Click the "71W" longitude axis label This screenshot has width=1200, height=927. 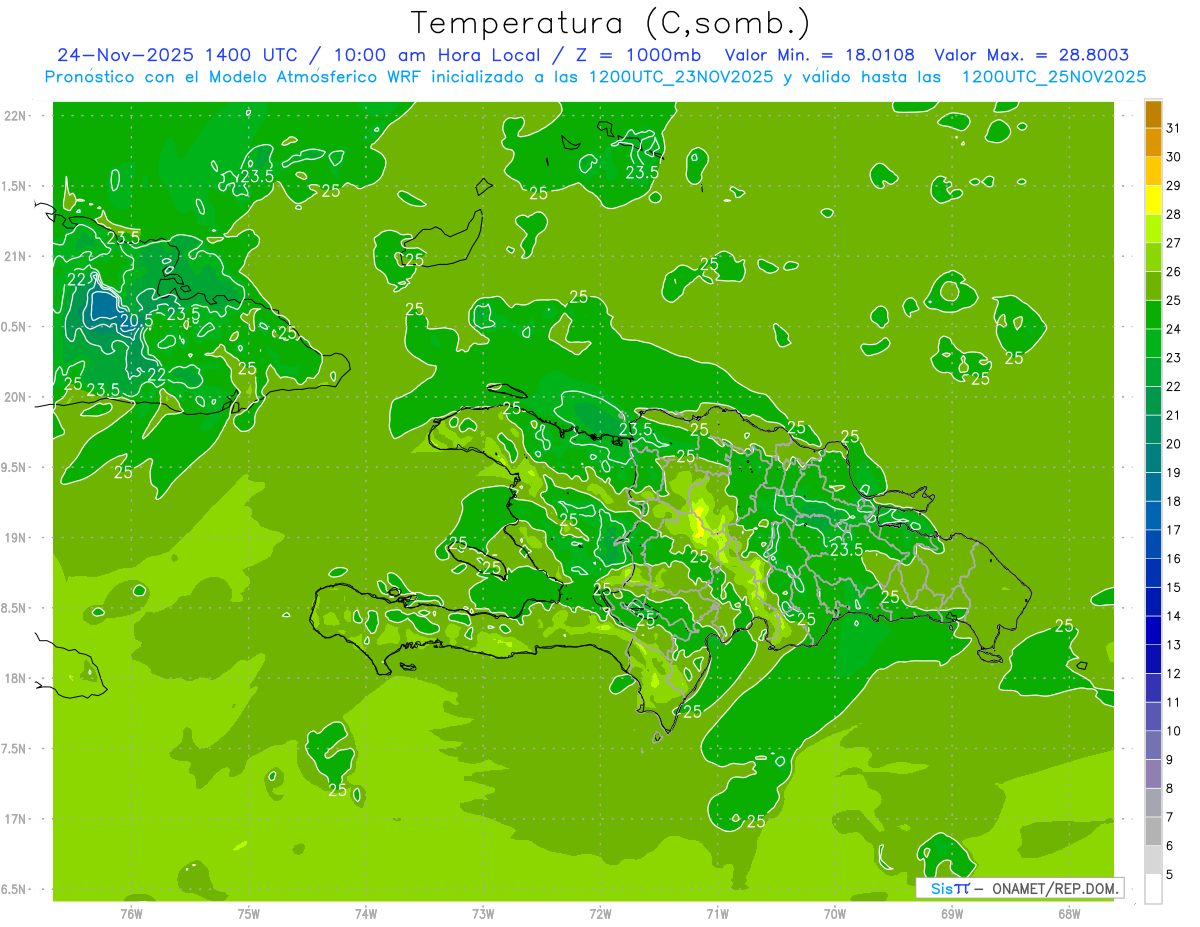pyautogui.click(x=717, y=913)
